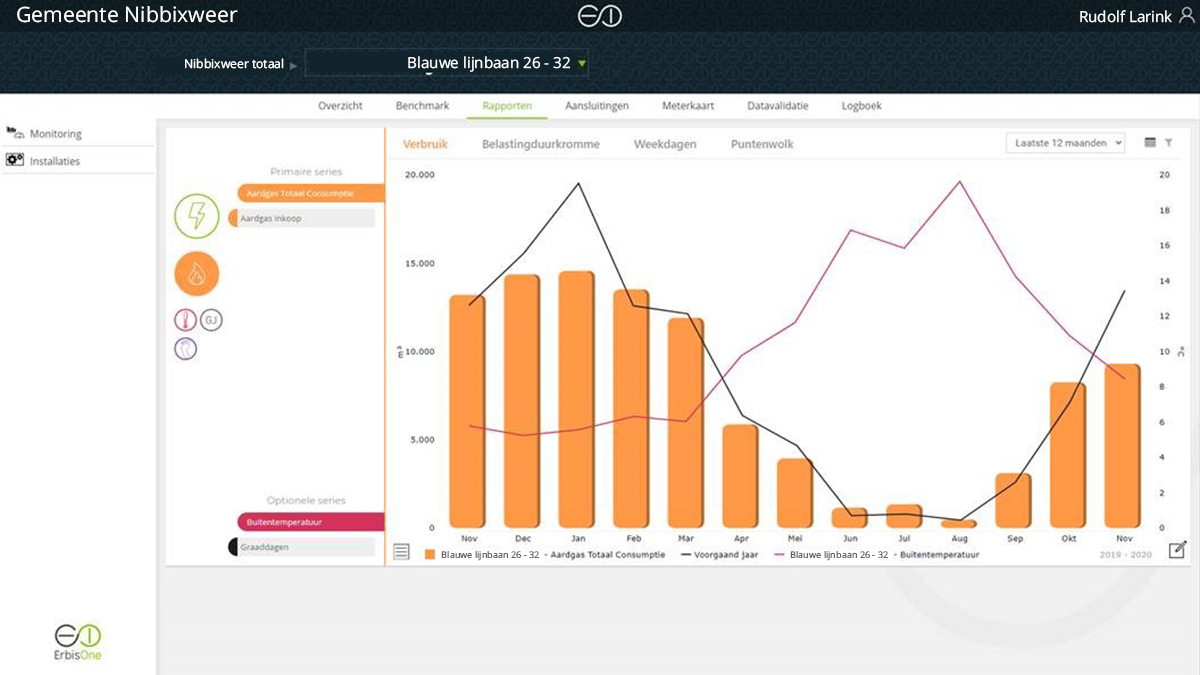Expand the Blauwe lijnbaan 26 - 32 location dropdown

[447, 63]
